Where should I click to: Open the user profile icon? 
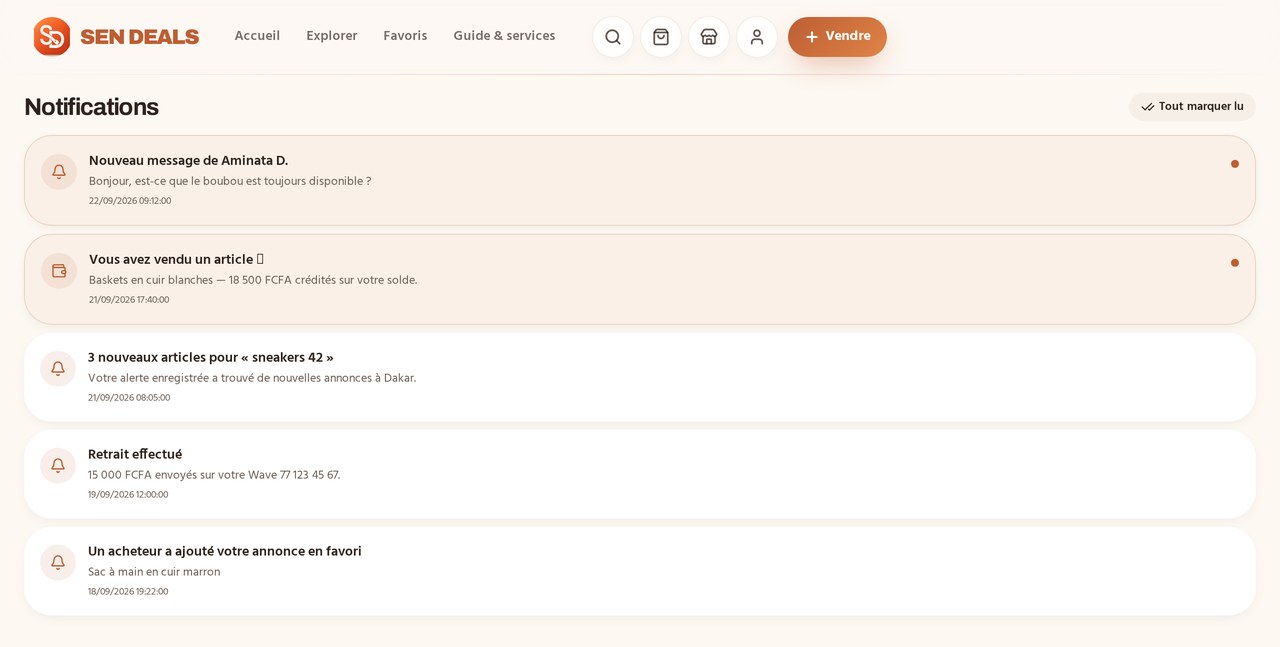pos(757,37)
